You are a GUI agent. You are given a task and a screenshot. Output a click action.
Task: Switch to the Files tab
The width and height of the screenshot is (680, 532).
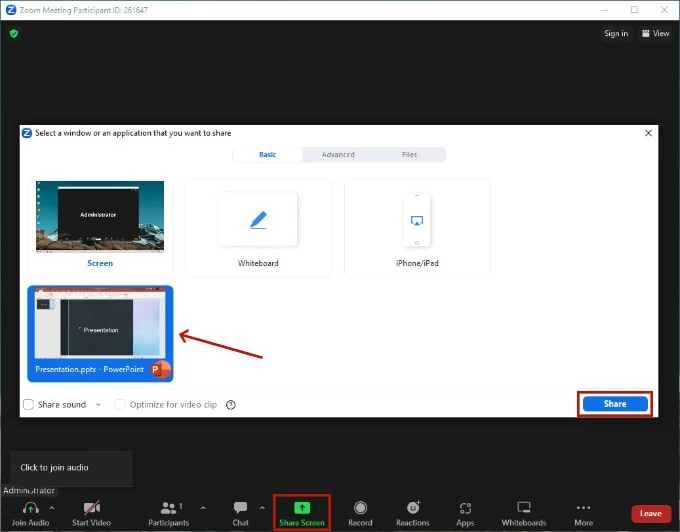409,155
